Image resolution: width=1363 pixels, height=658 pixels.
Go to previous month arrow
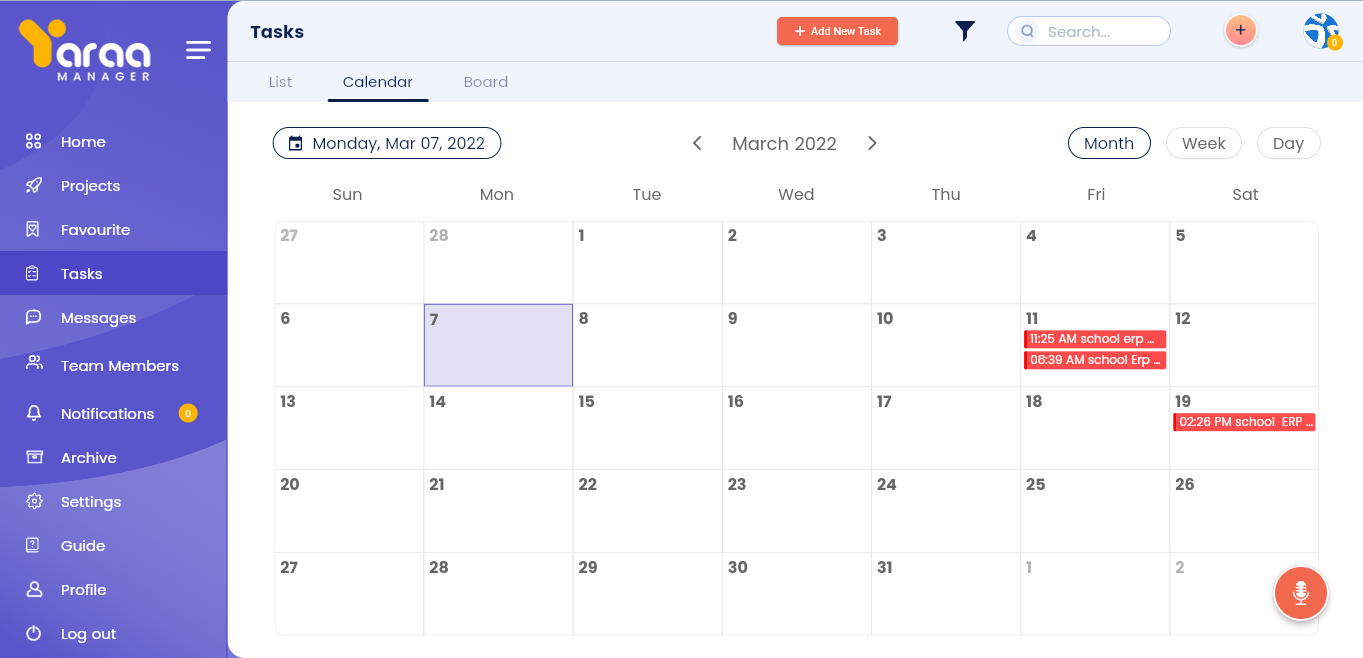pos(697,143)
